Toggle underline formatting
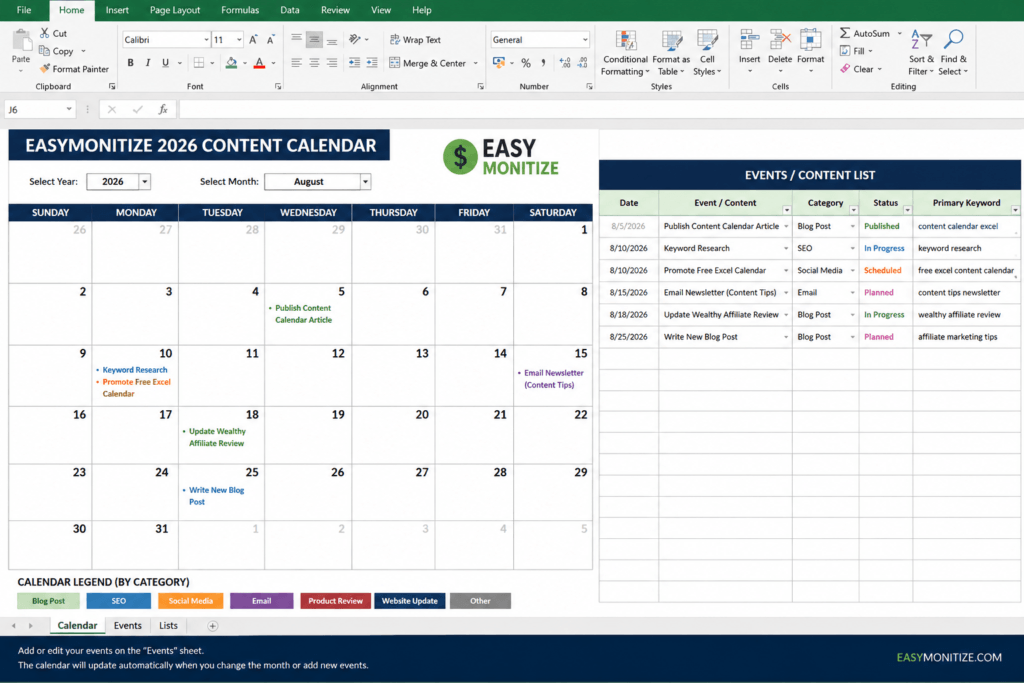The image size is (1024, 683). 165,63
